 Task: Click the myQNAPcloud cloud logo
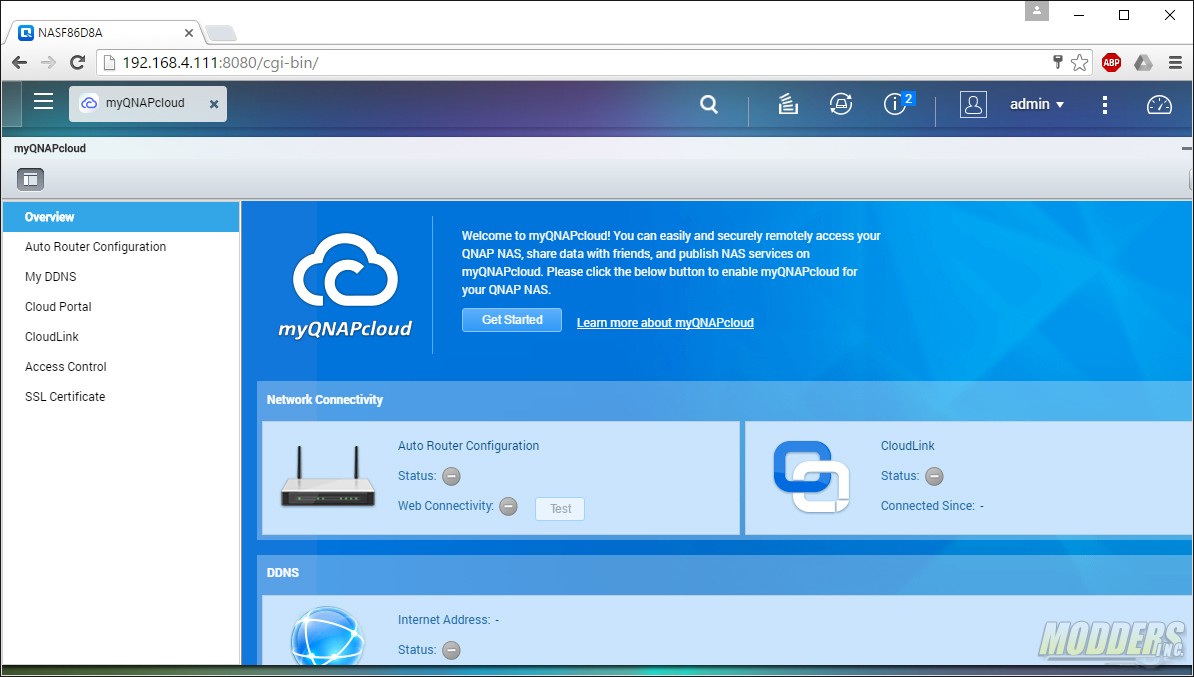pyautogui.click(x=346, y=286)
